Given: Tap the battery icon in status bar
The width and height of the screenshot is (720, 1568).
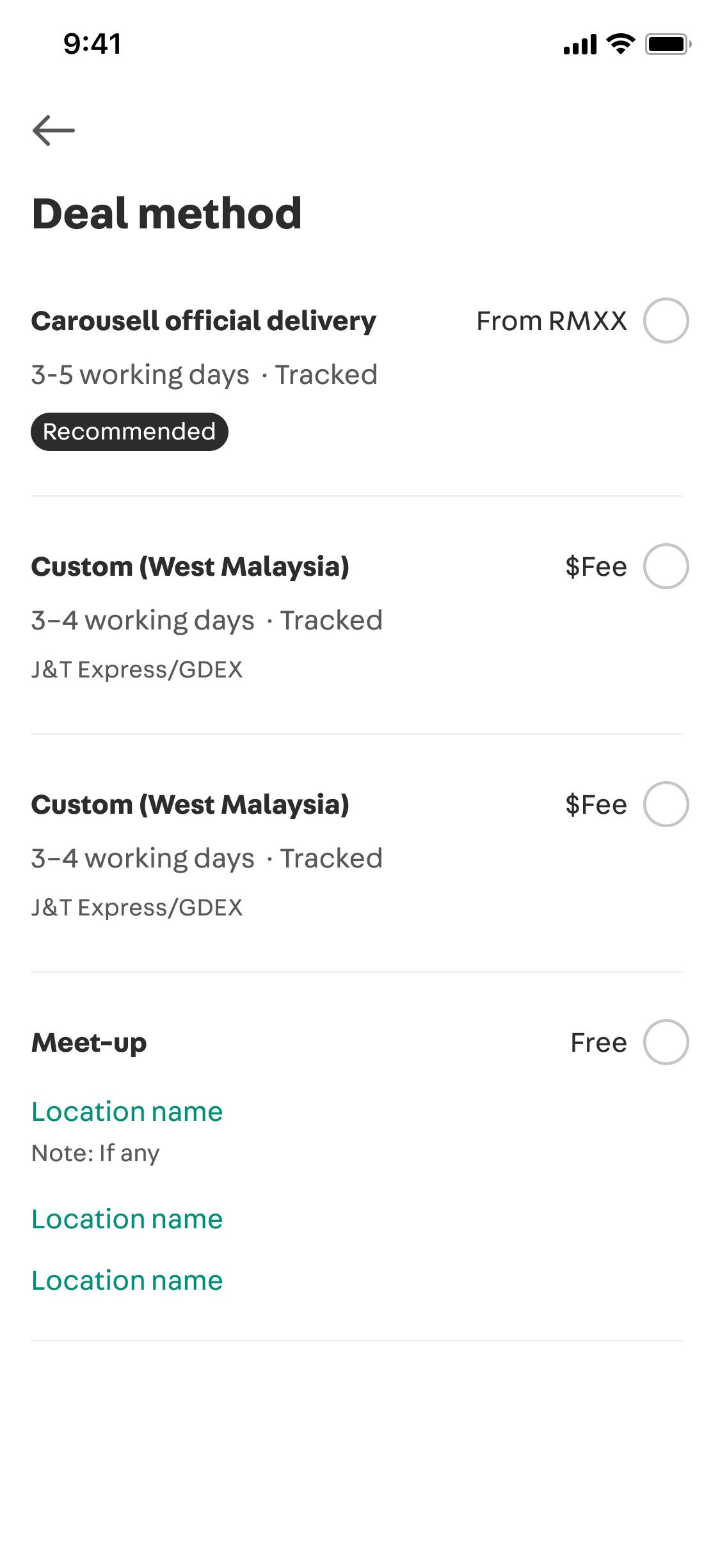Looking at the screenshot, I should tap(668, 44).
